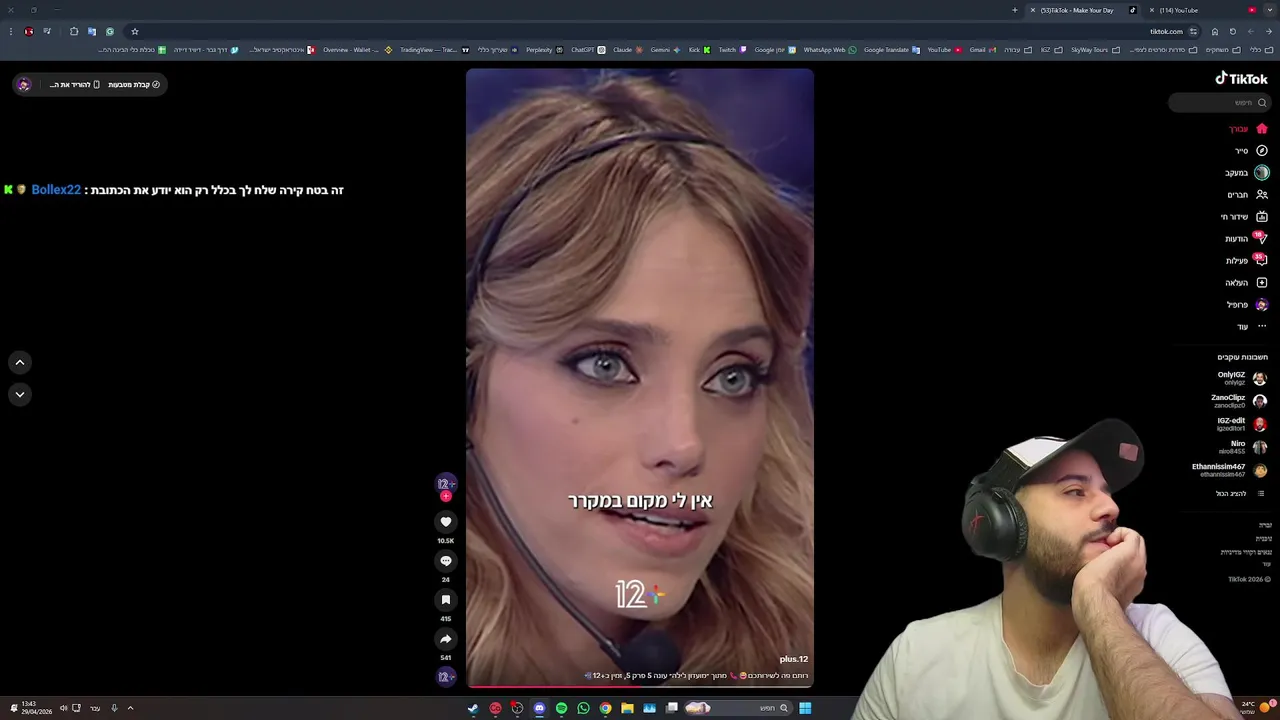Open File Explorer from the taskbar
Viewport: 1280px width, 720px height.
[x=627, y=708]
